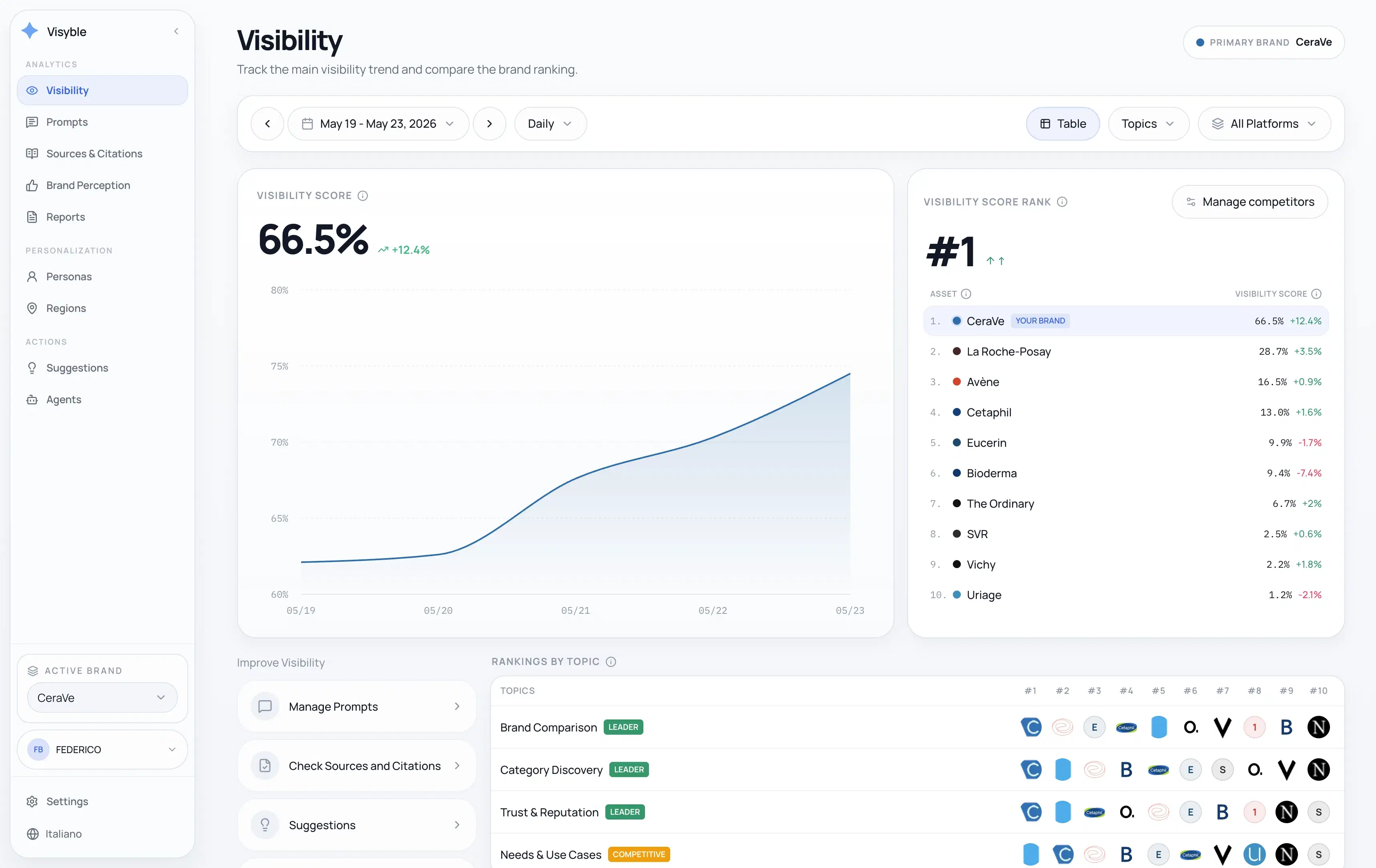Click the Visyble star logo icon
The image size is (1376, 868).
point(30,31)
